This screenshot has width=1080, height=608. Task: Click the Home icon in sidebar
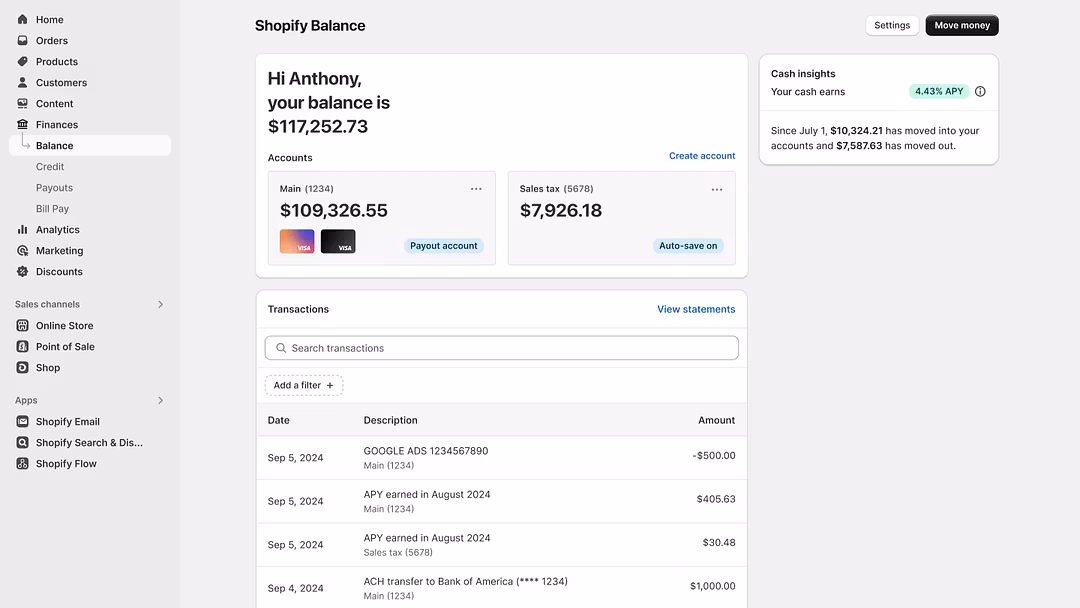pyautogui.click(x=23, y=19)
